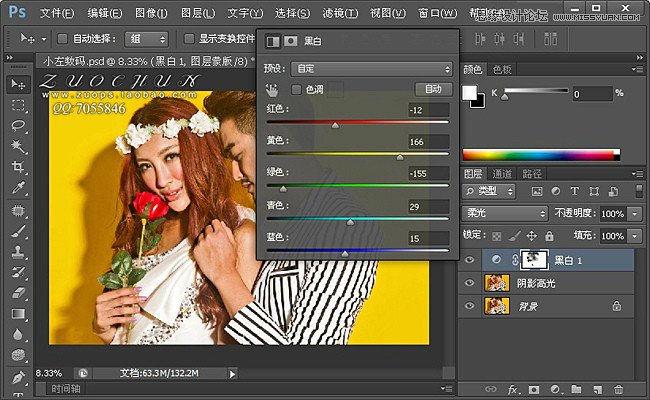Expand the 不透明度 opacity dropdown arrow
The image size is (650, 400).
coord(636,214)
